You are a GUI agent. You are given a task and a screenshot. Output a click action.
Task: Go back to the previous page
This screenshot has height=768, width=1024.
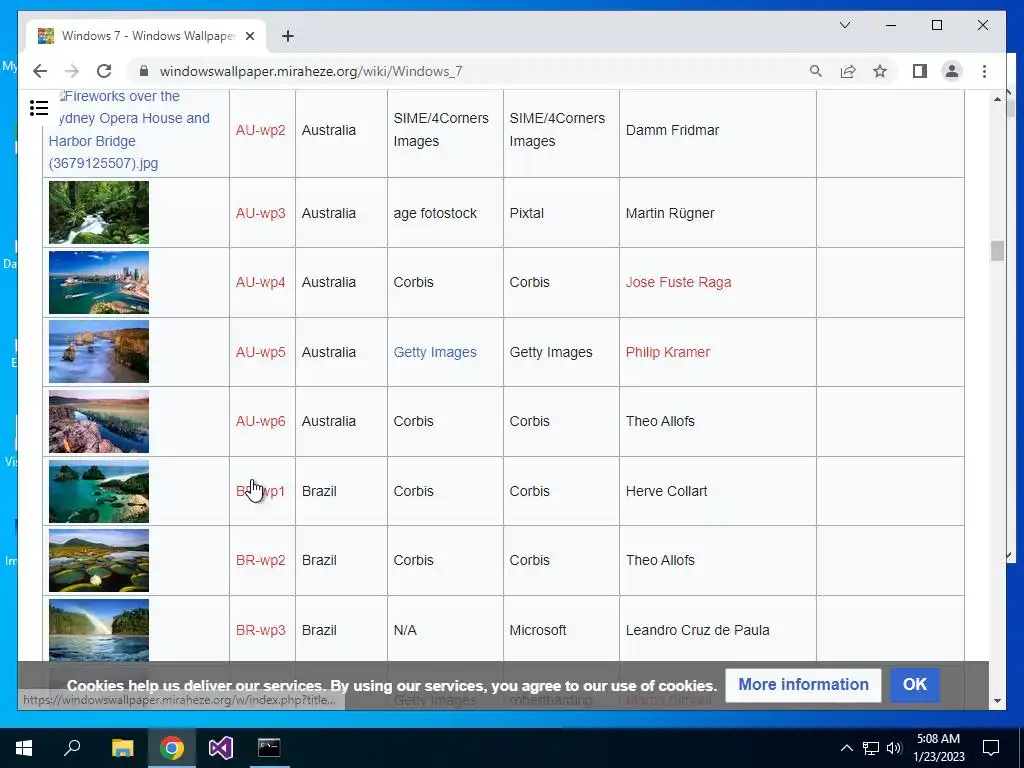coord(40,71)
